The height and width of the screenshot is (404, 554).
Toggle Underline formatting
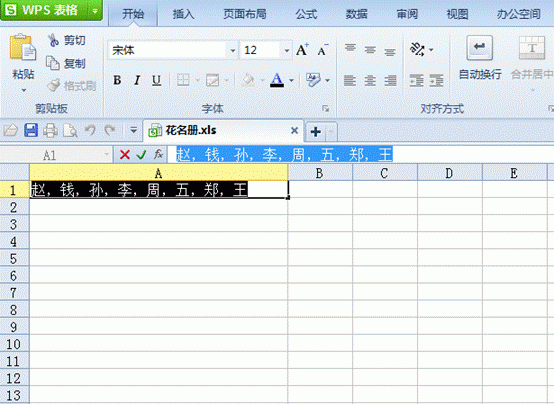(156, 80)
